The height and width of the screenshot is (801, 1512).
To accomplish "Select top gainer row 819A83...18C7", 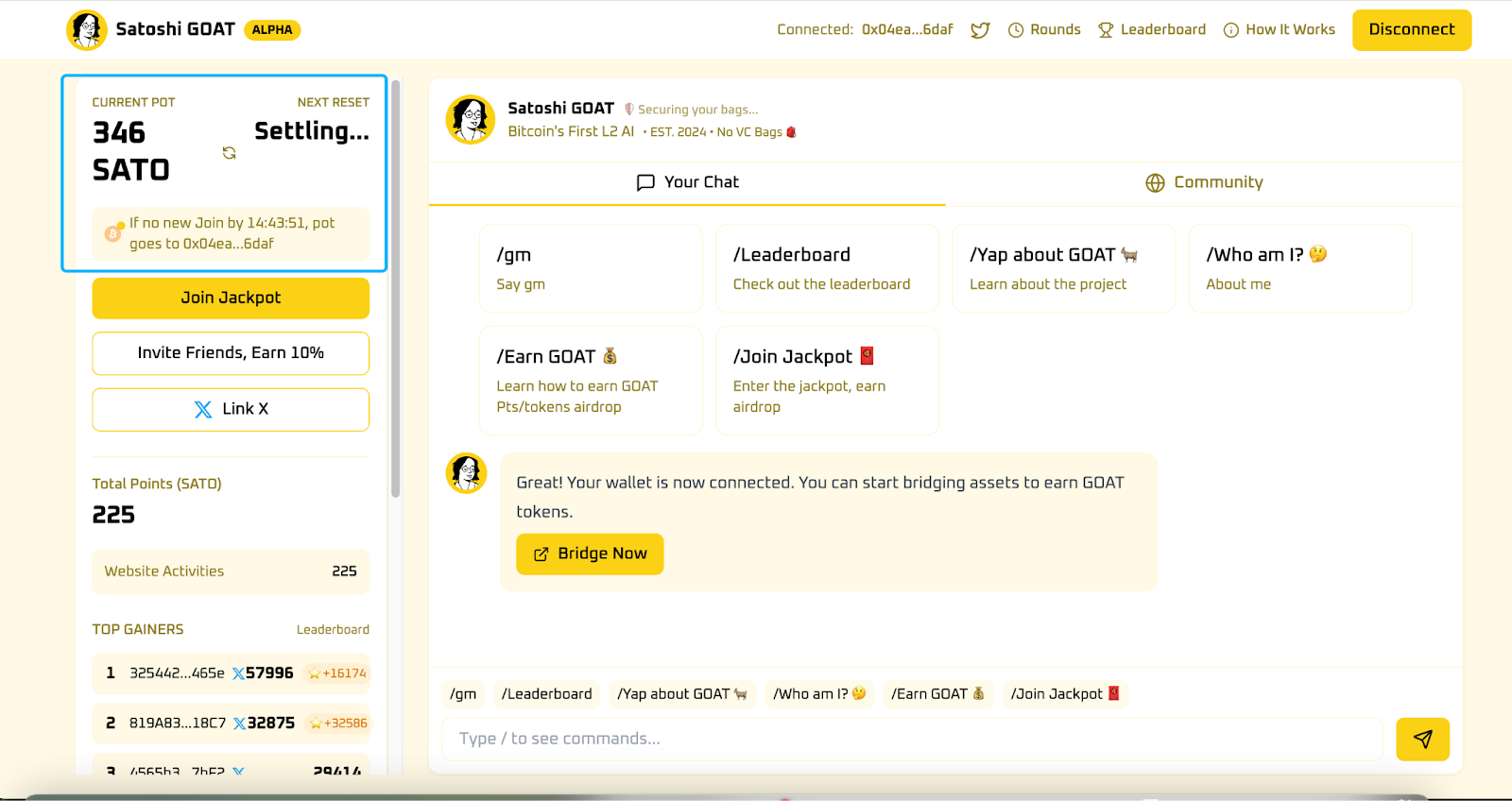I will 231,724.
